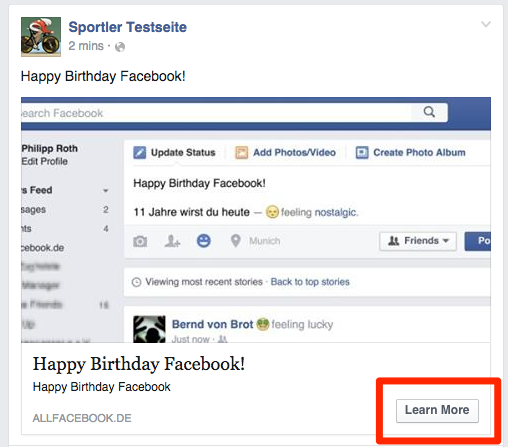Click the camera icon in composer

tap(140, 241)
